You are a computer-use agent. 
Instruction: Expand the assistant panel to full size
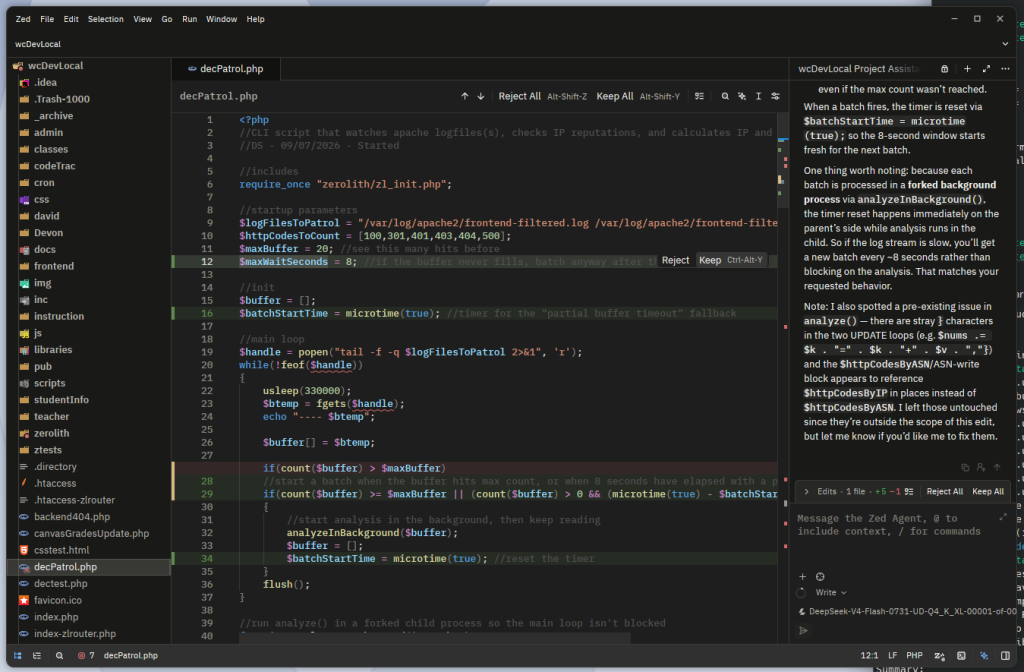[986, 69]
